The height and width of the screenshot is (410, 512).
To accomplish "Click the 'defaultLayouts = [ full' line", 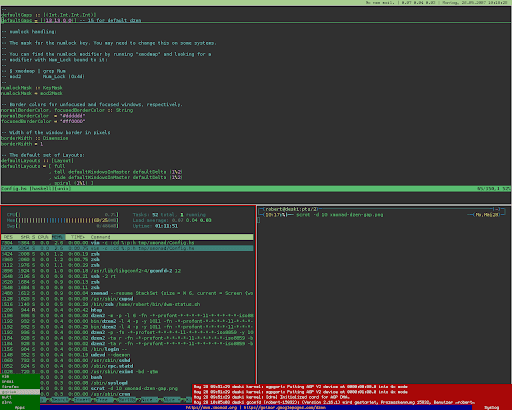I will pyautogui.click(x=33, y=166).
